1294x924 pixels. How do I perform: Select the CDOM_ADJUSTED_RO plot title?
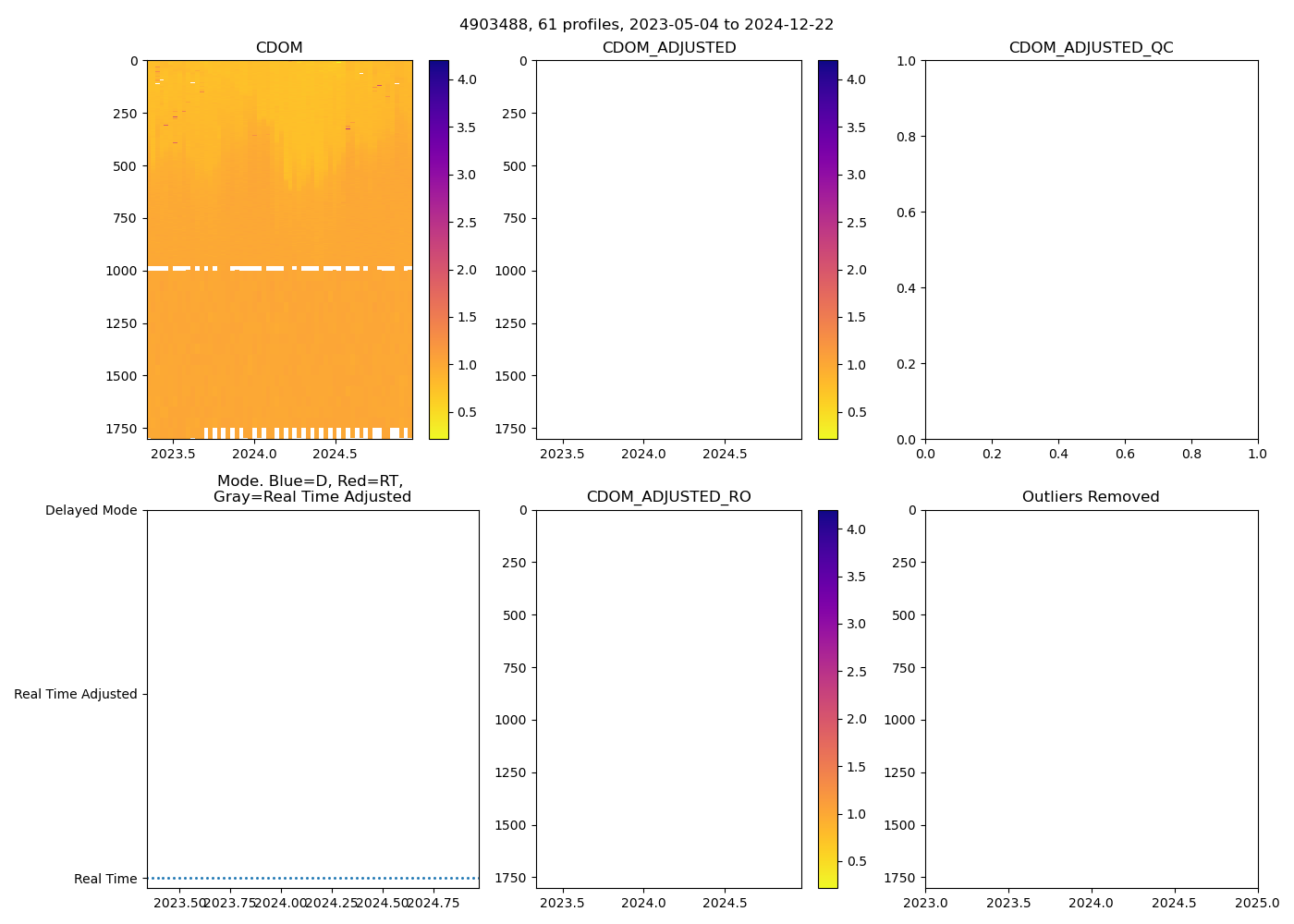point(668,497)
